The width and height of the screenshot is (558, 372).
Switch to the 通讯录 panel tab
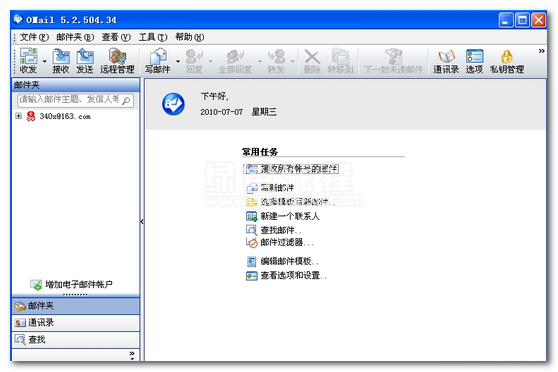coord(75,323)
